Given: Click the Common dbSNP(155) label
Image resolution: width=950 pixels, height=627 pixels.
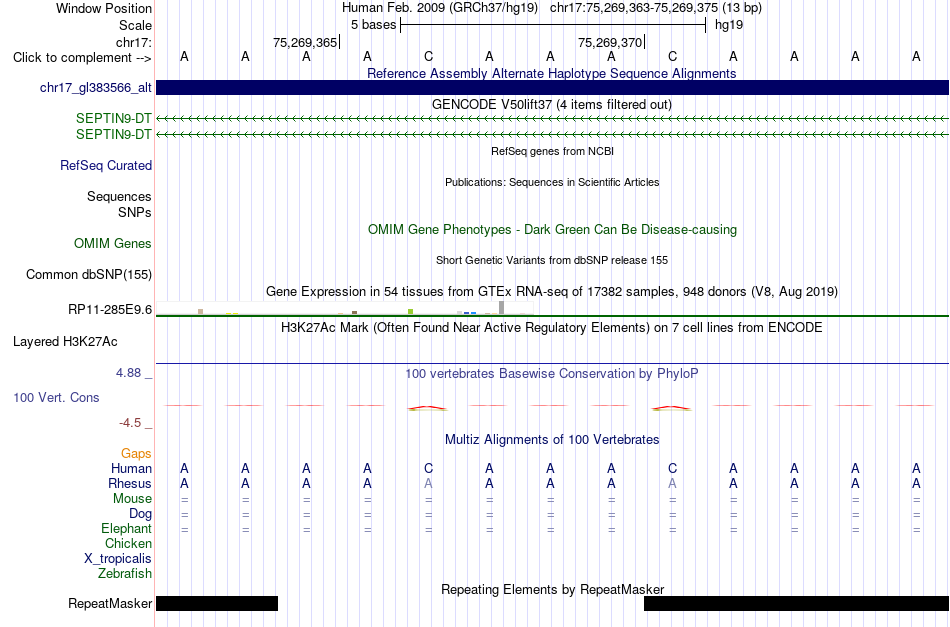Looking at the screenshot, I should coord(89,274).
